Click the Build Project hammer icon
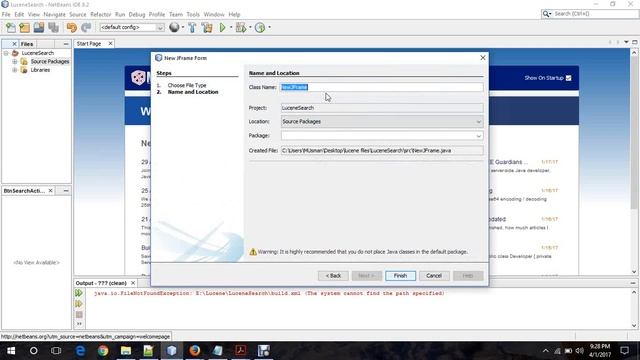Image resolution: width=640 pixels, height=360 pixels. pos(192,27)
